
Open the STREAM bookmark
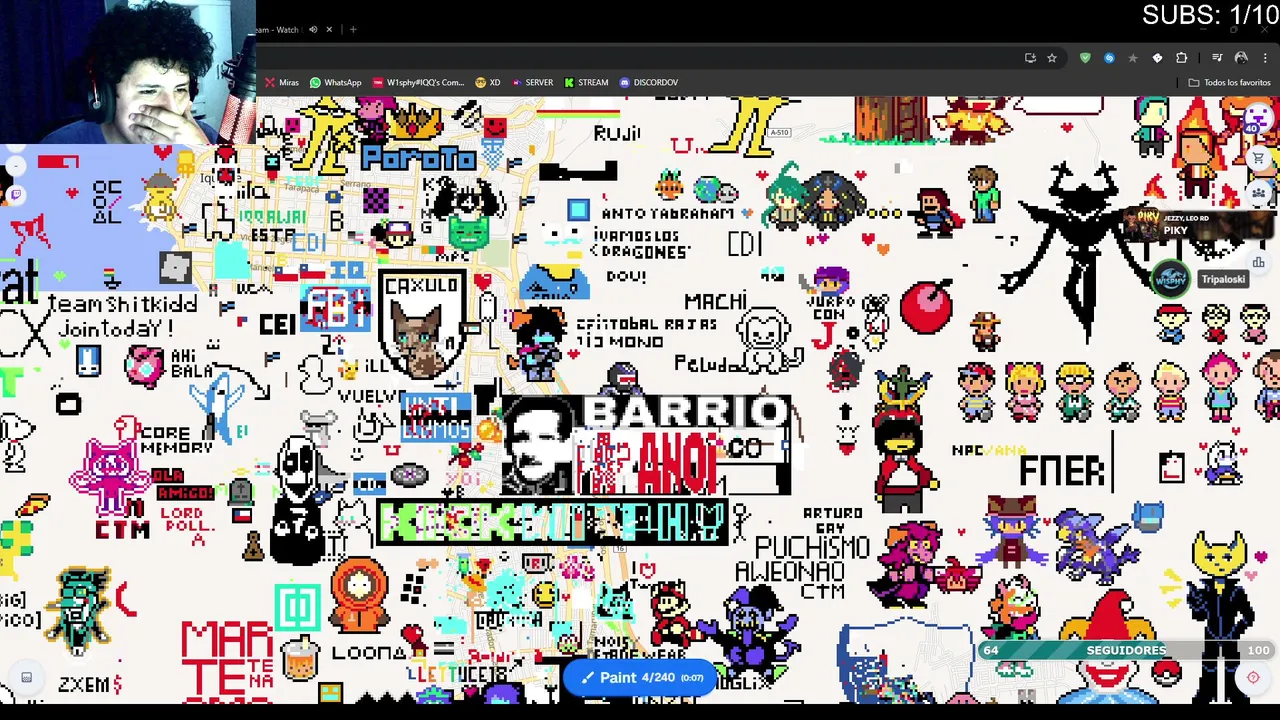pyautogui.click(x=586, y=82)
